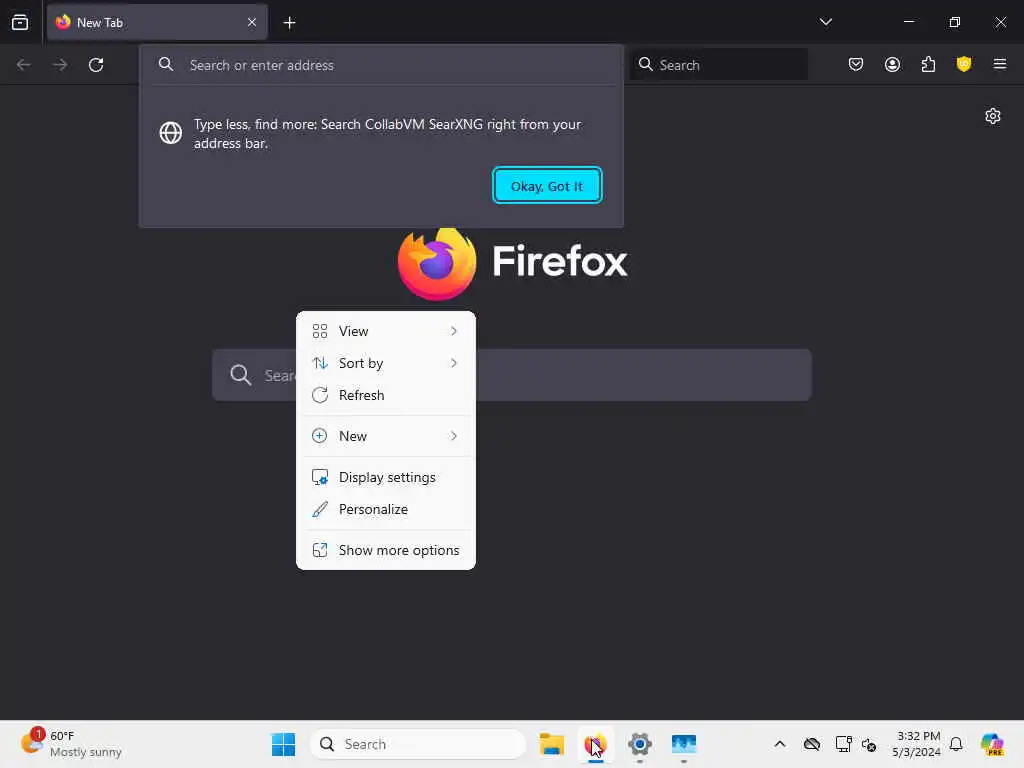The image size is (1024, 768).
Task: Open the Firefox account icon
Action: (x=892, y=64)
